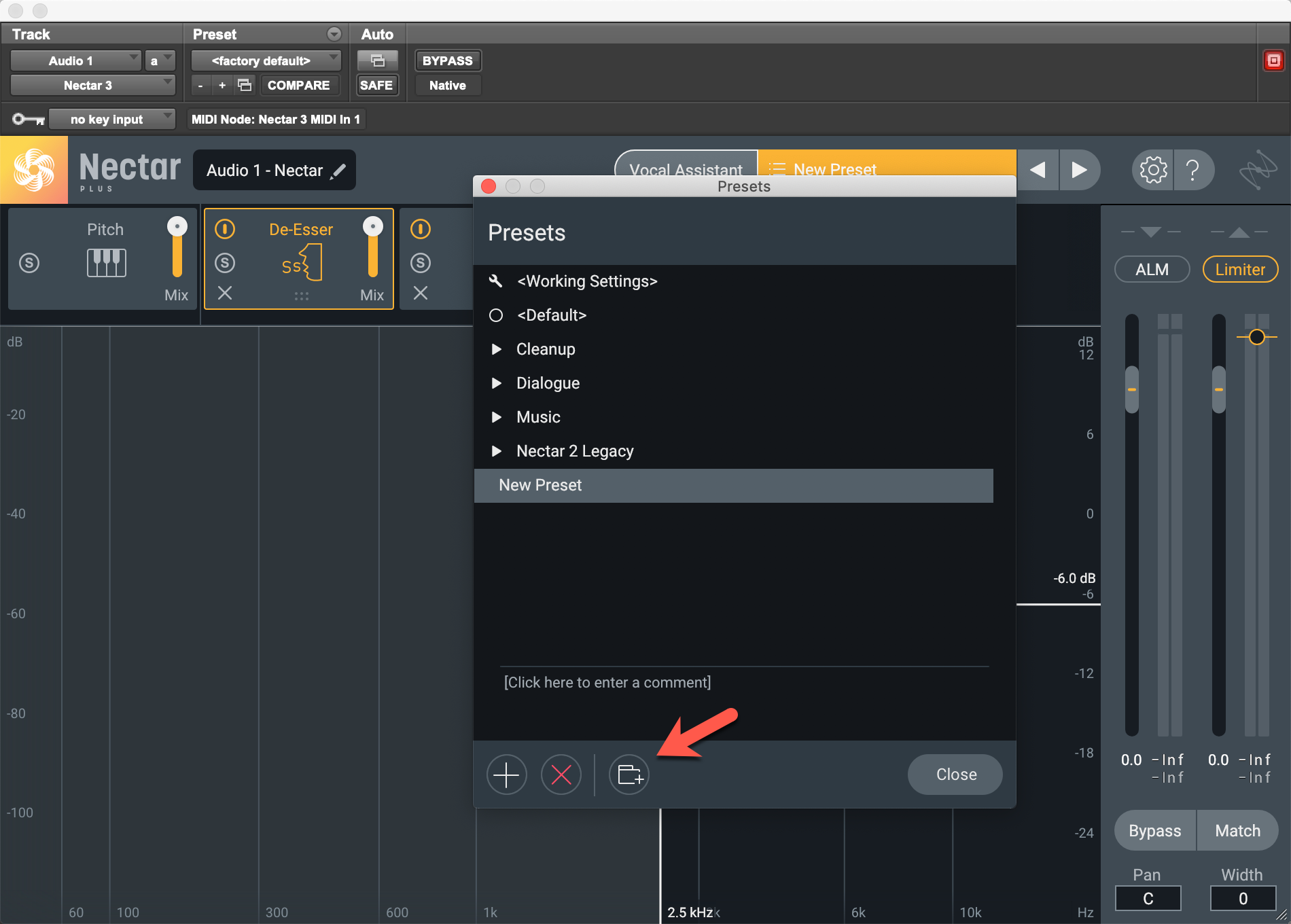Click the input gain down triangle
The height and width of the screenshot is (924, 1291).
point(1151,232)
